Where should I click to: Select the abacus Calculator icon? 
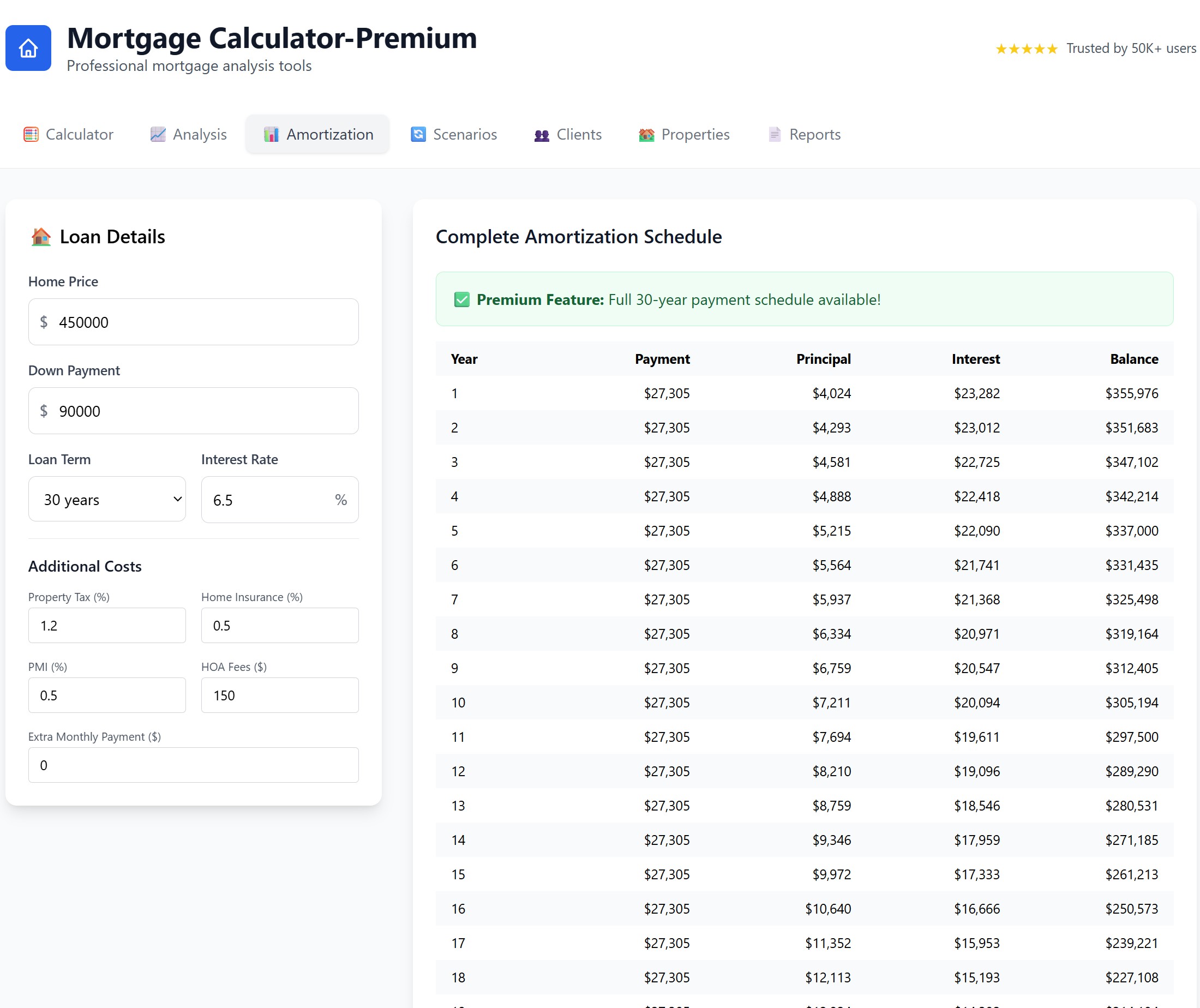click(x=32, y=134)
